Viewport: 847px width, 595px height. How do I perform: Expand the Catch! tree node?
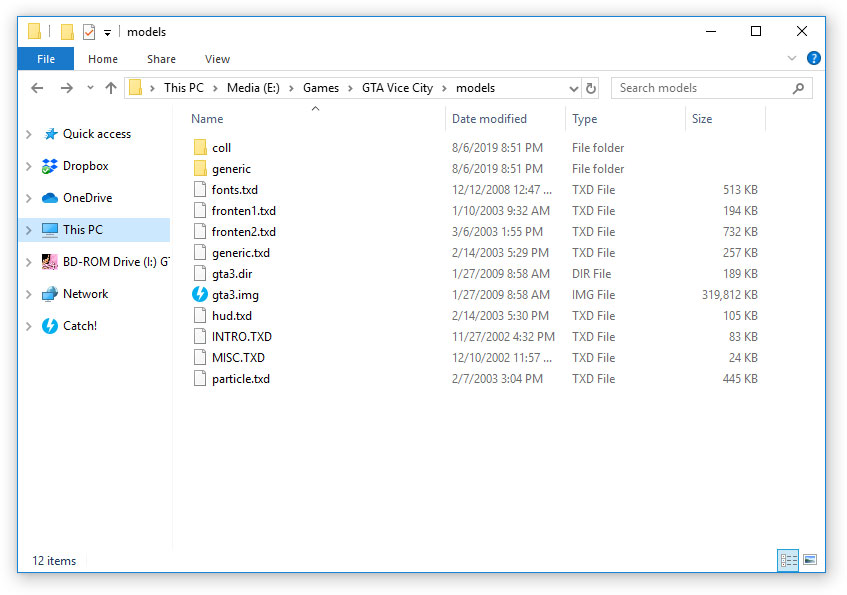click(29, 326)
